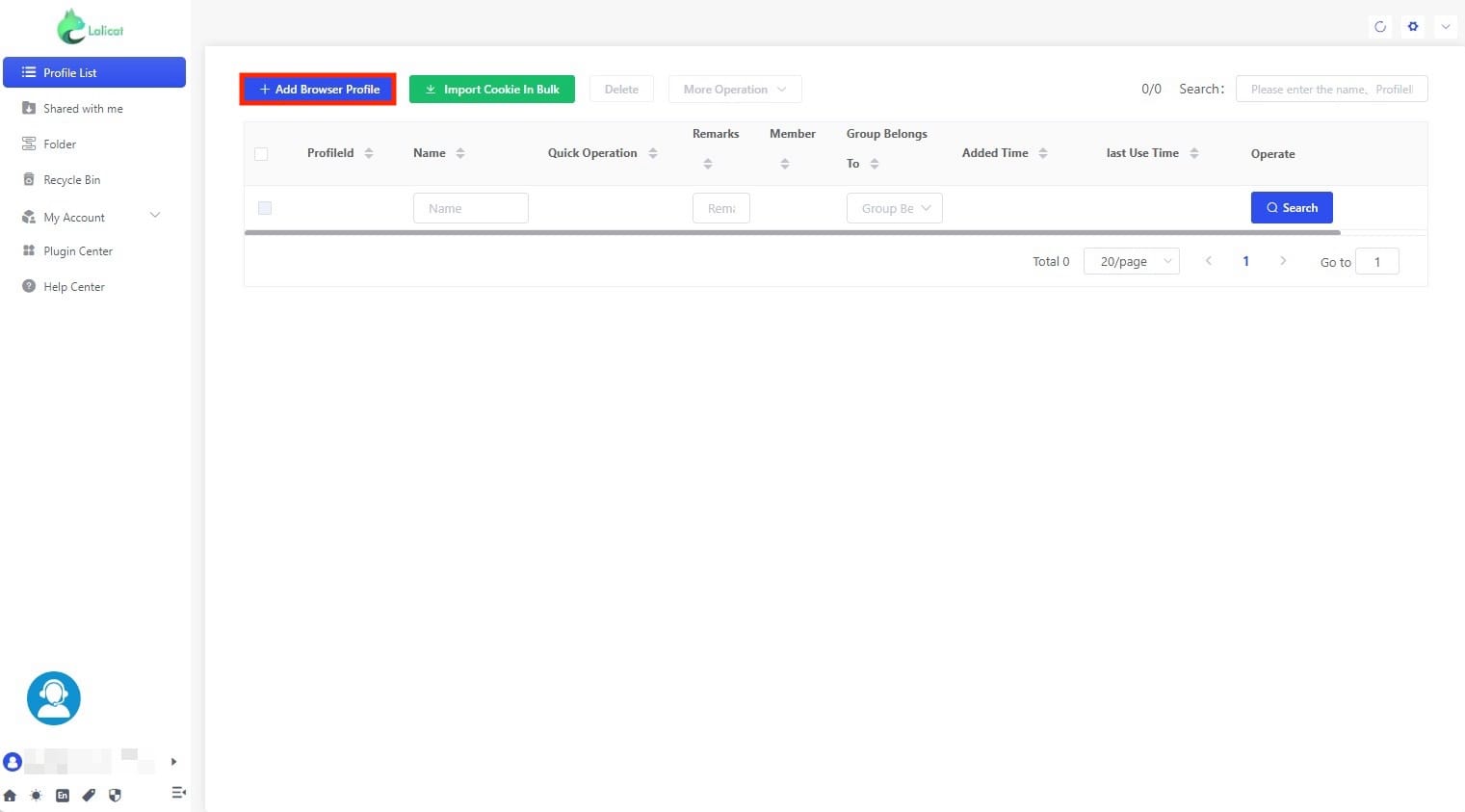Open the Group Belongs filter dropdown

(894, 207)
